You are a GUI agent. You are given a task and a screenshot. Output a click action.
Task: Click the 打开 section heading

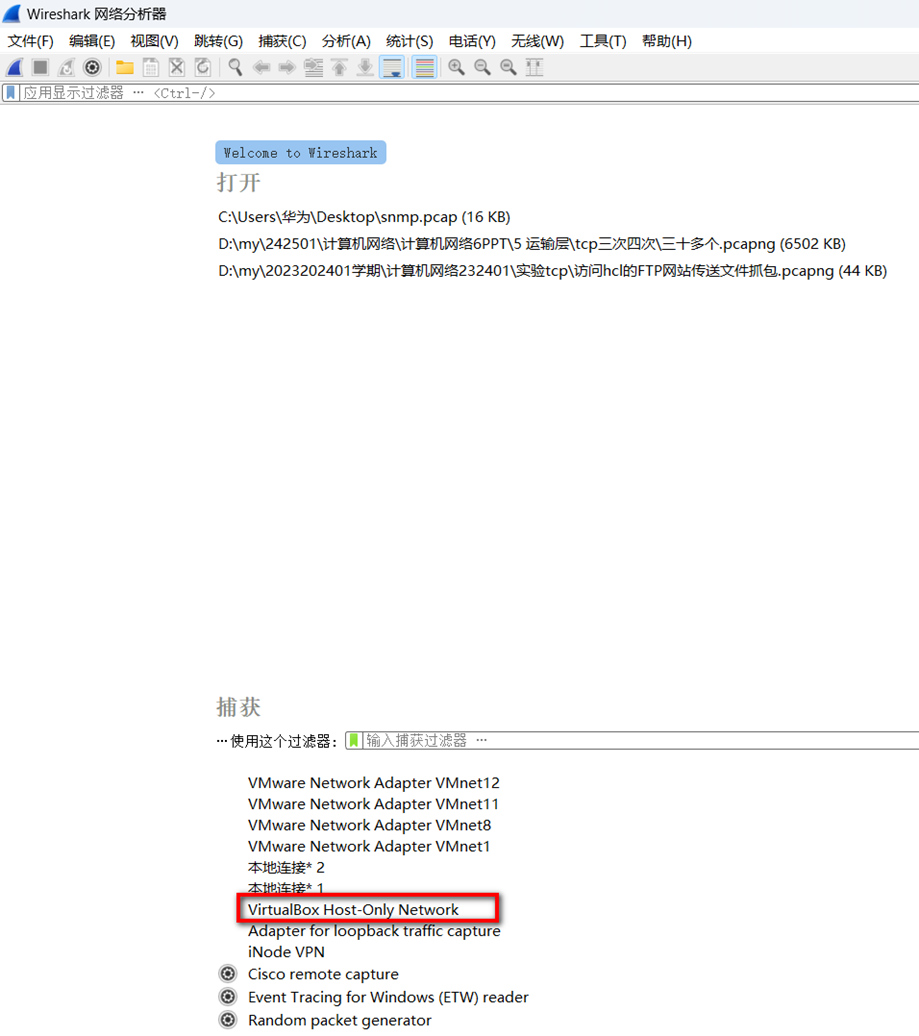[x=239, y=182]
